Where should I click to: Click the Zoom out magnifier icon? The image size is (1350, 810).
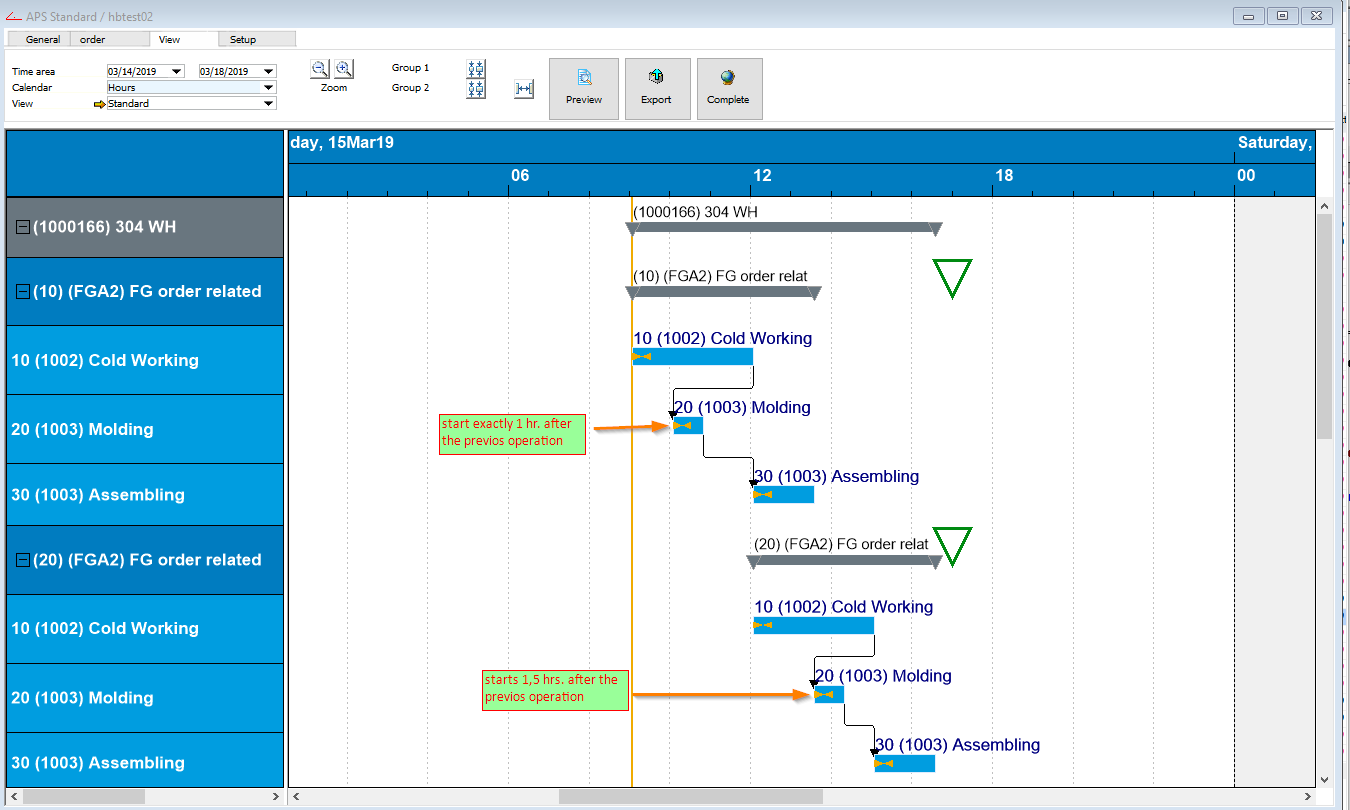tap(319, 68)
